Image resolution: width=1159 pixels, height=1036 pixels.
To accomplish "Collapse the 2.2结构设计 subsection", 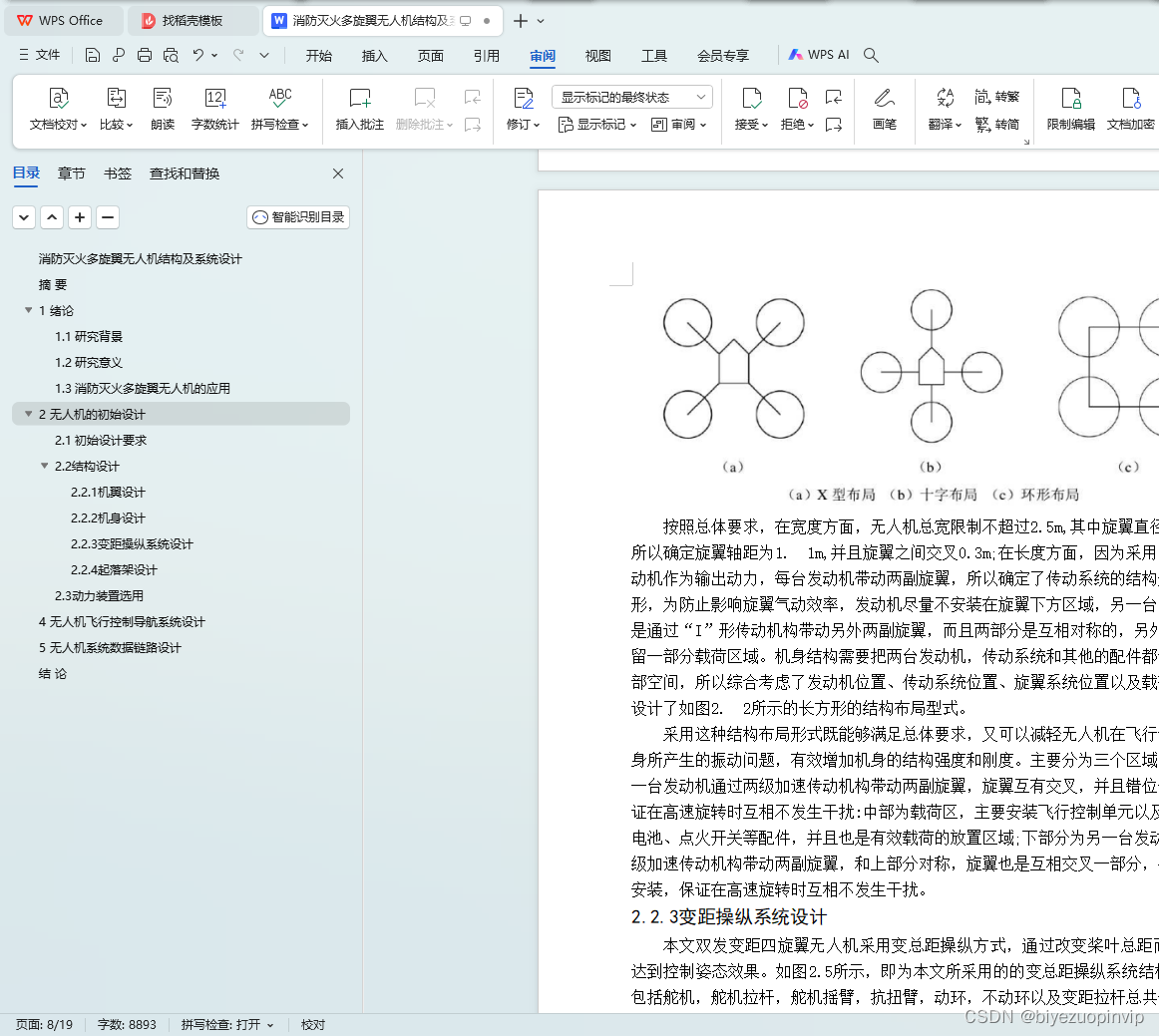I will [44, 466].
